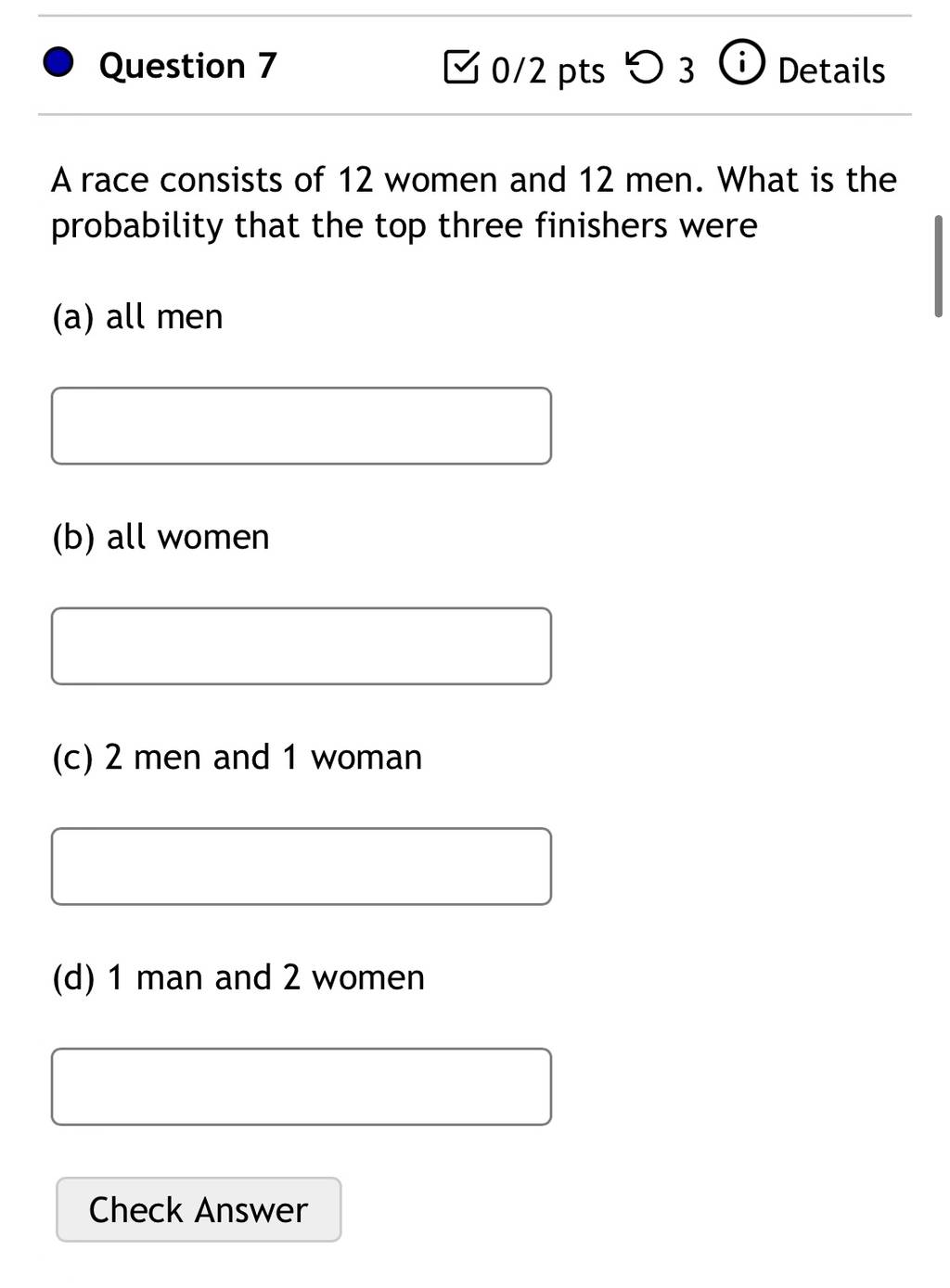Click the vertical scrollbar thumb
Screen dimensions: 950x1288
938,266
